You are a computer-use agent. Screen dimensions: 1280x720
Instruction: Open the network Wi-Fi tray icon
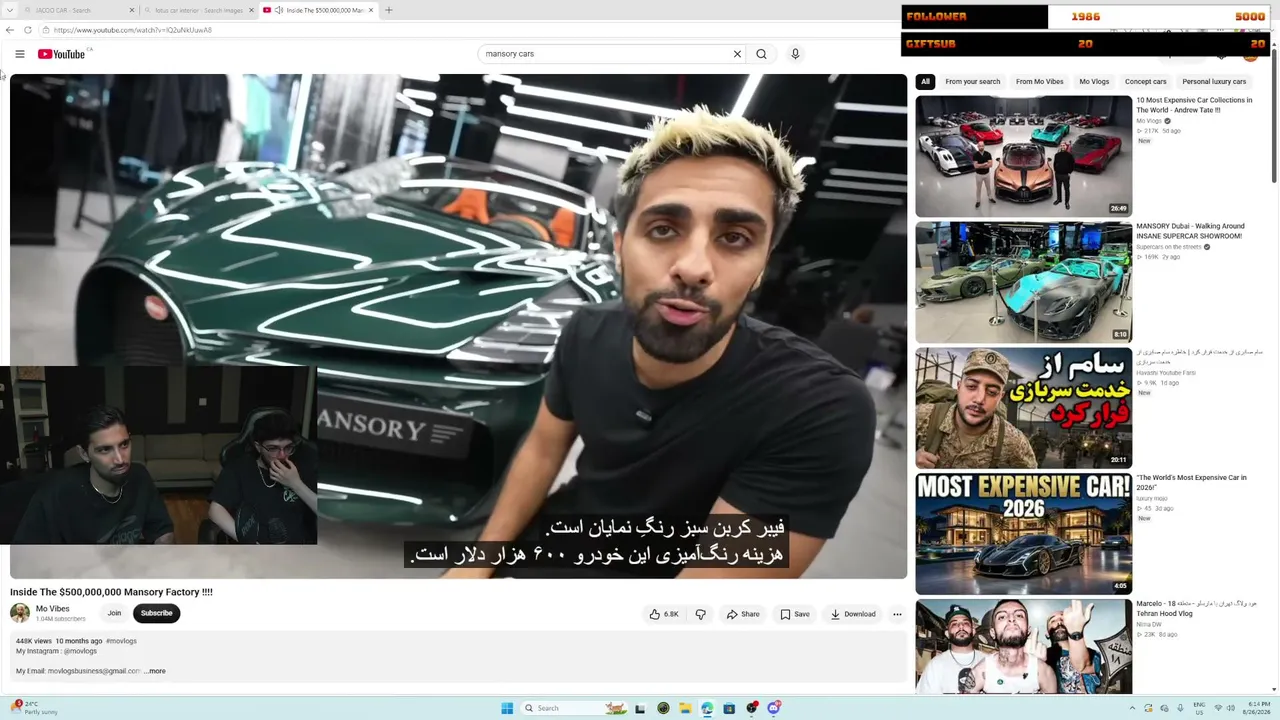(x=1218, y=708)
